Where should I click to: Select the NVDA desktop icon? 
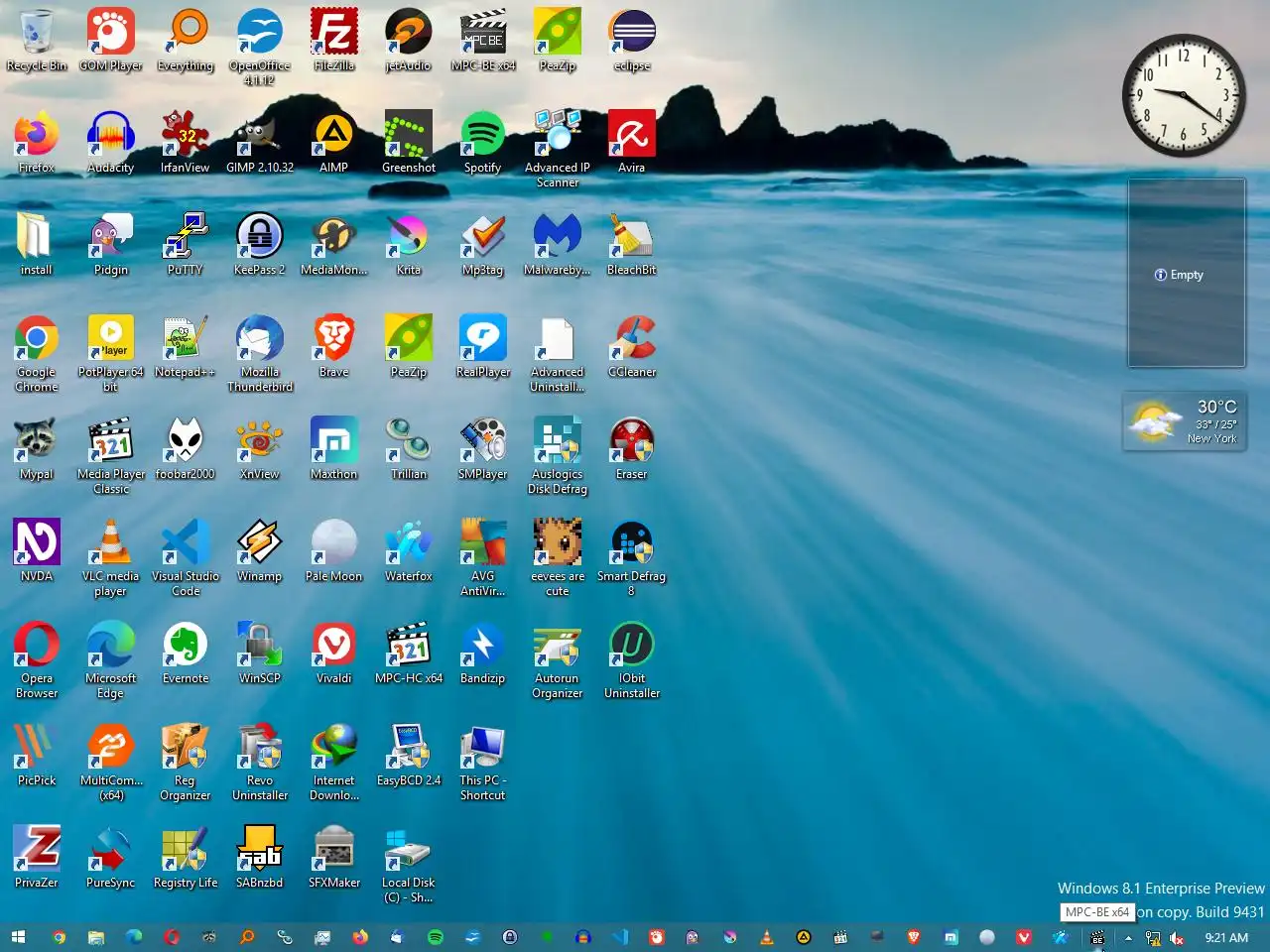point(37,551)
